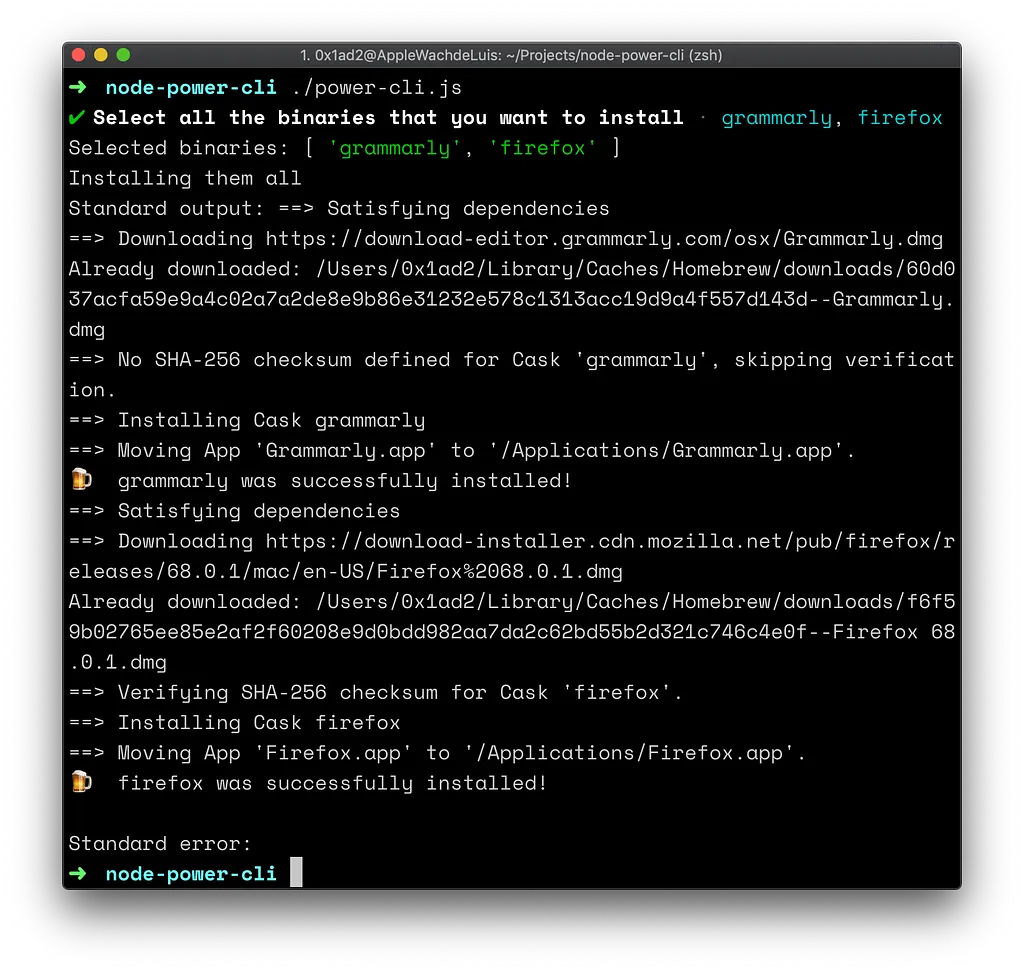1024x972 pixels.
Task: Click the cyan 'grammarly,' answer text
Action: pos(782,118)
